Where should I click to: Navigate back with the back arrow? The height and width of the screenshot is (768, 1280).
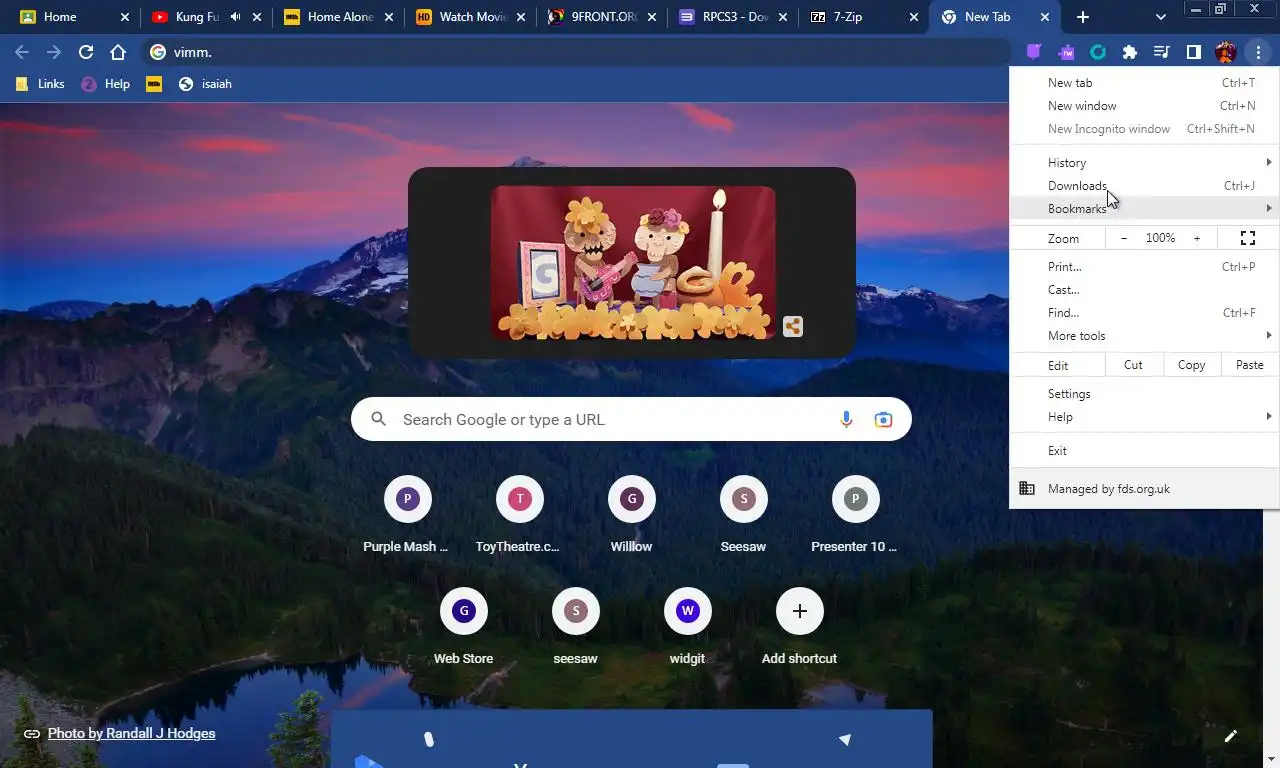click(22, 52)
